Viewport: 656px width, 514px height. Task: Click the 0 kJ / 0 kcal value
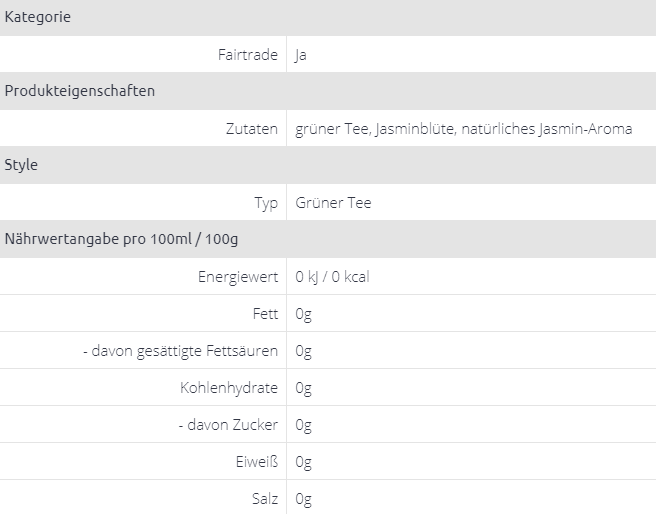click(x=332, y=277)
